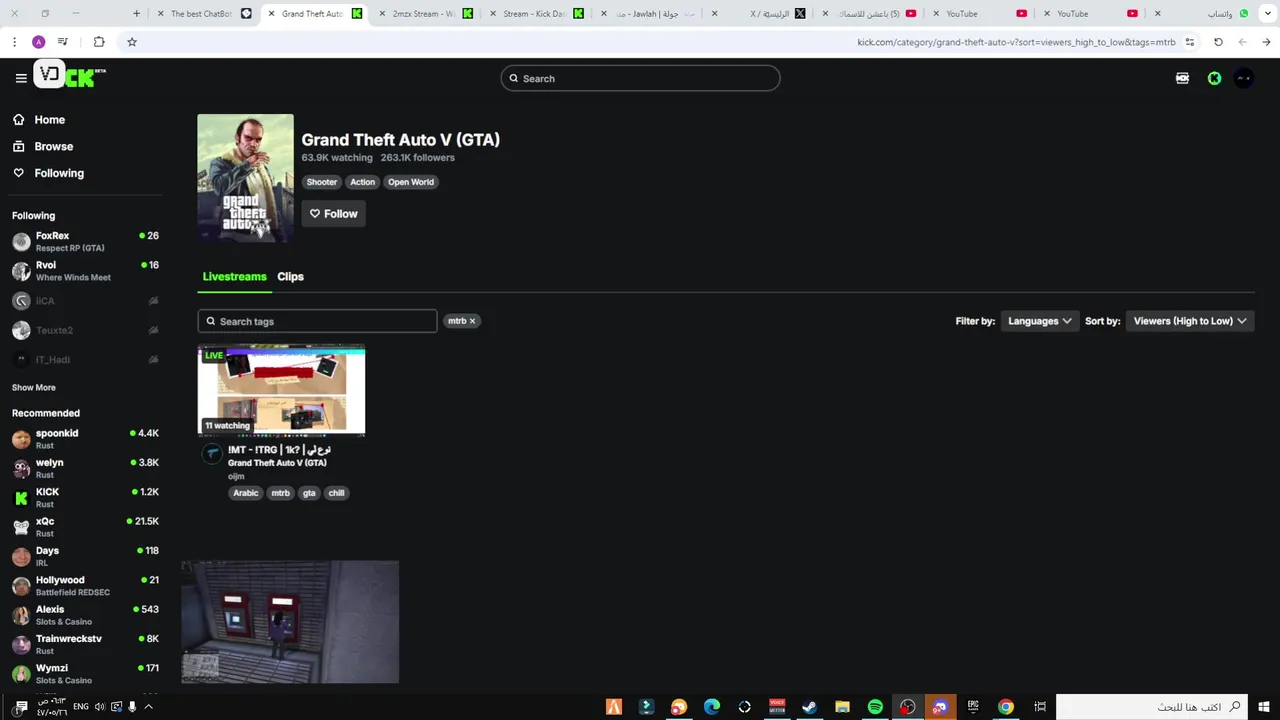1280x720 pixels.
Task: Open Spotify from the taskbar
Action: 875,707
